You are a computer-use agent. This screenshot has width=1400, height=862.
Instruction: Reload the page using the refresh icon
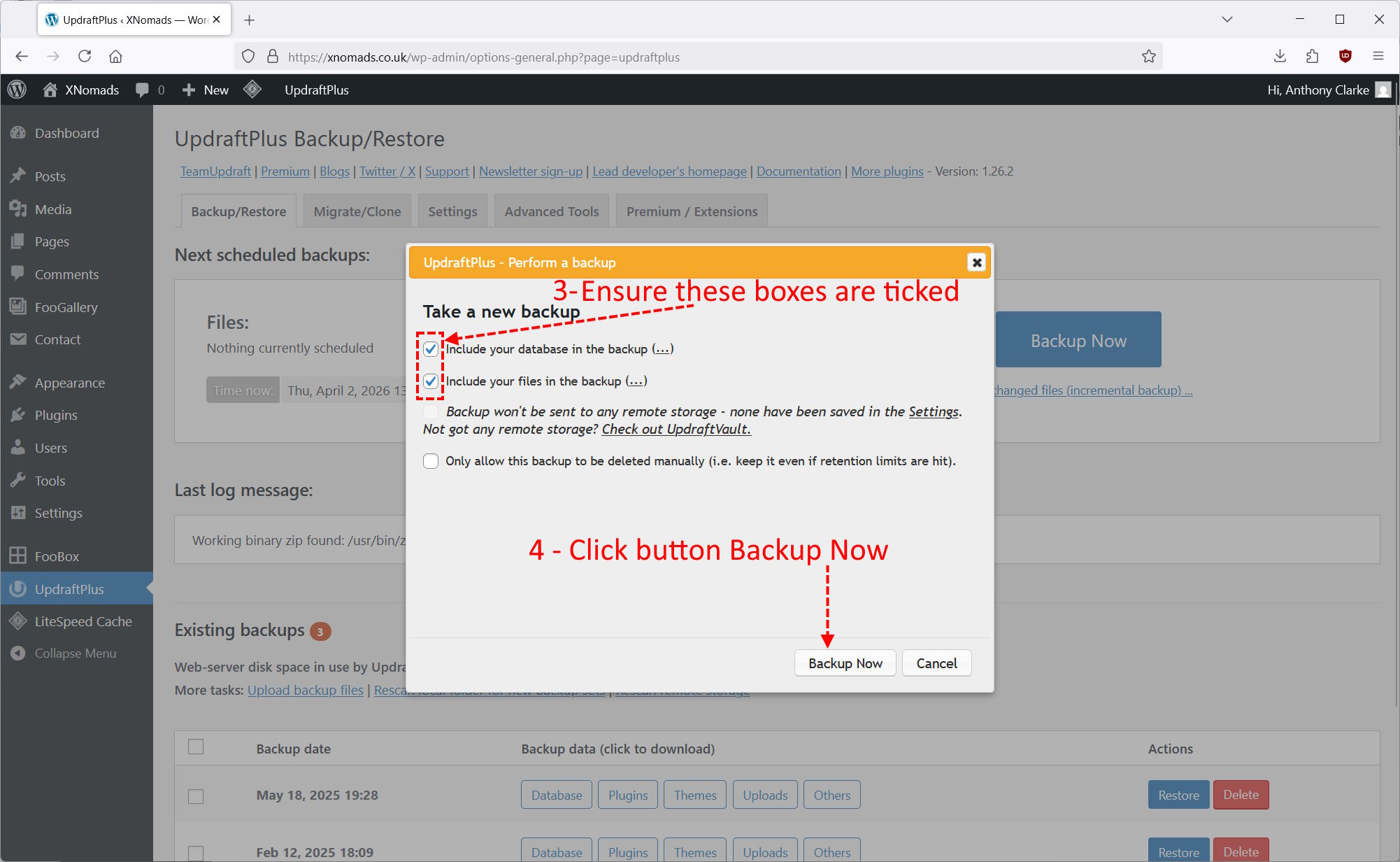click(85, 57)
